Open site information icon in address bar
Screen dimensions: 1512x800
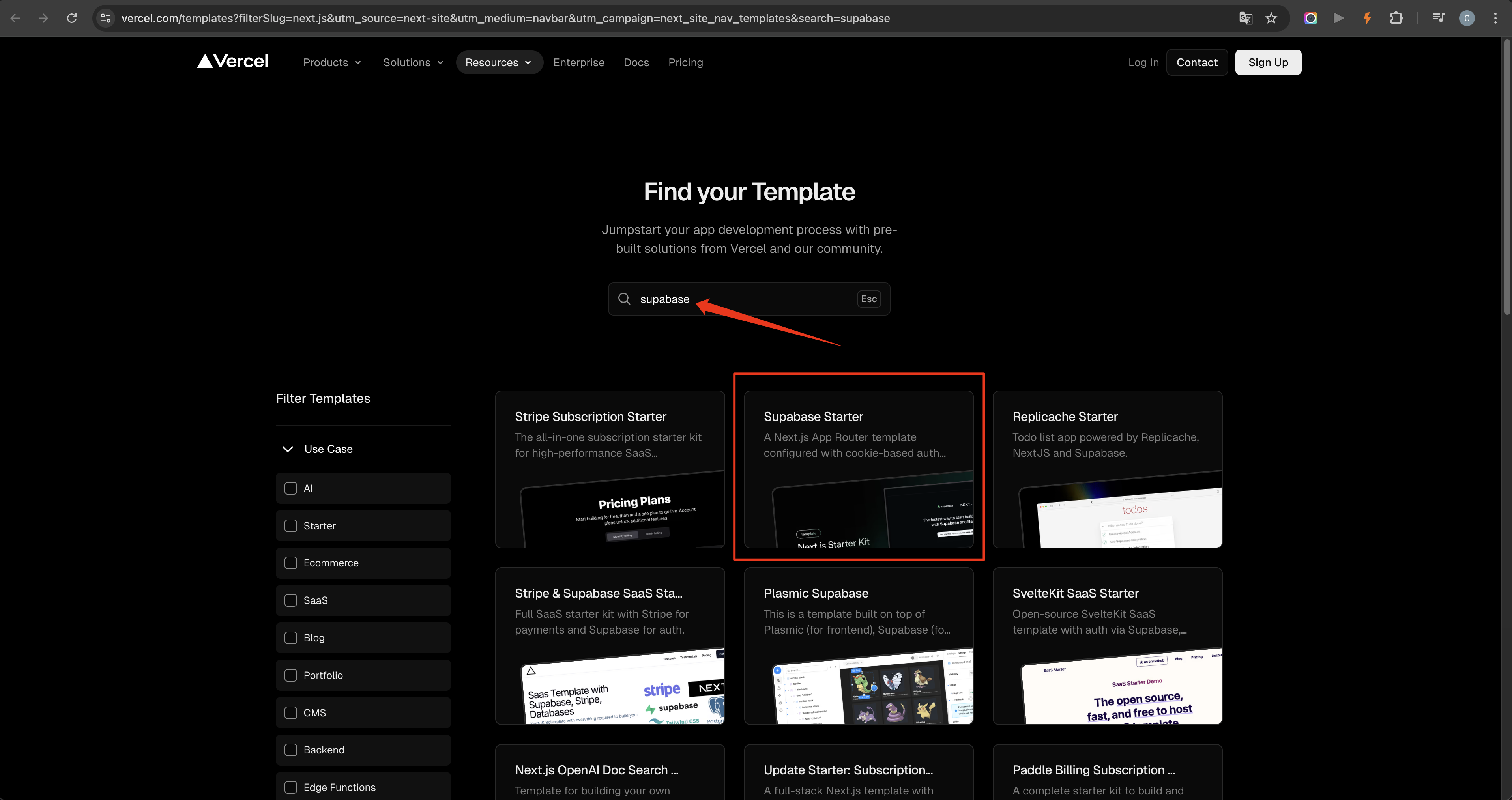click(x=106, y=18)
